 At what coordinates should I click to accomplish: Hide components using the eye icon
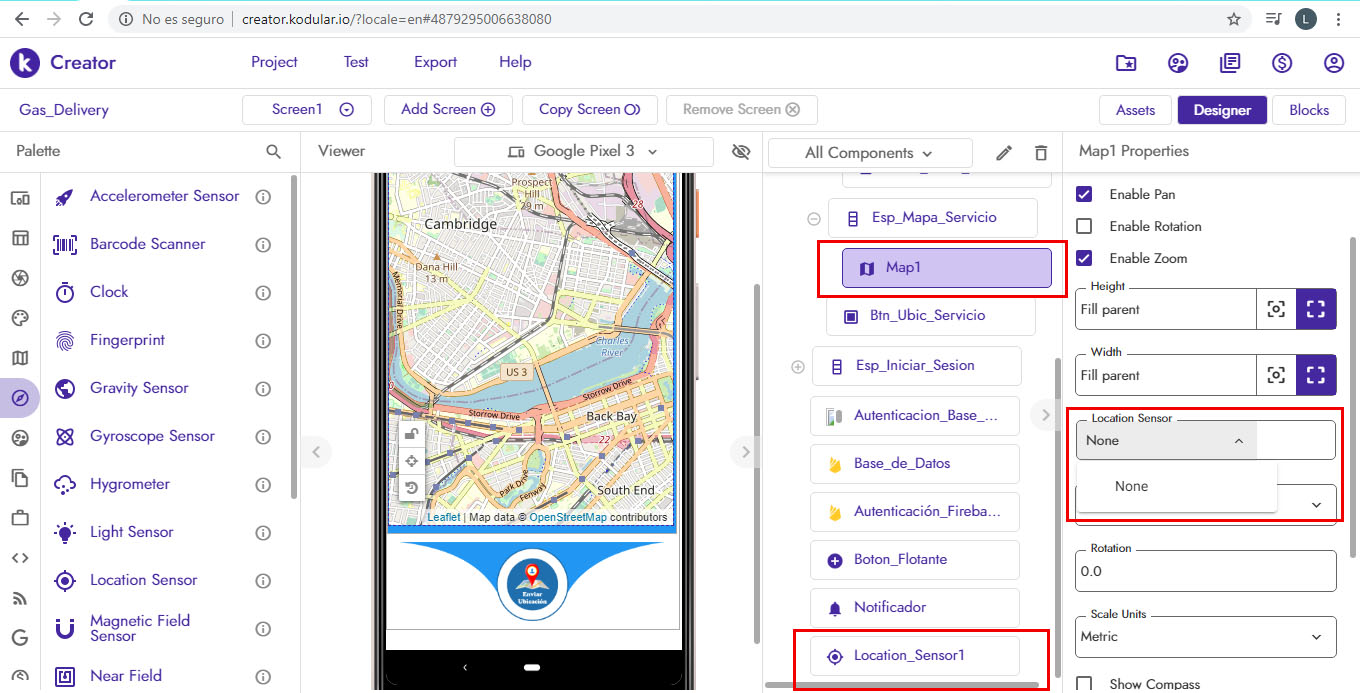(x=740, y=151)
